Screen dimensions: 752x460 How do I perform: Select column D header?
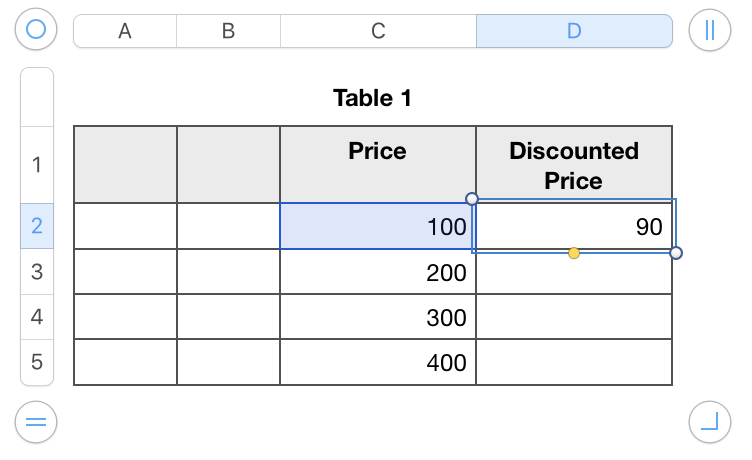point(574,31)
